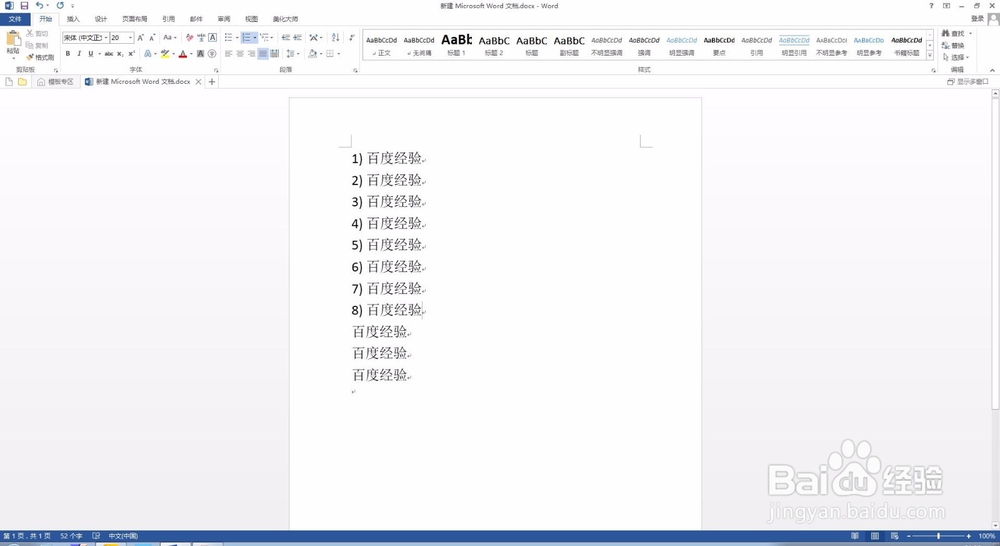Align text to the left

[x=228, y=54]
